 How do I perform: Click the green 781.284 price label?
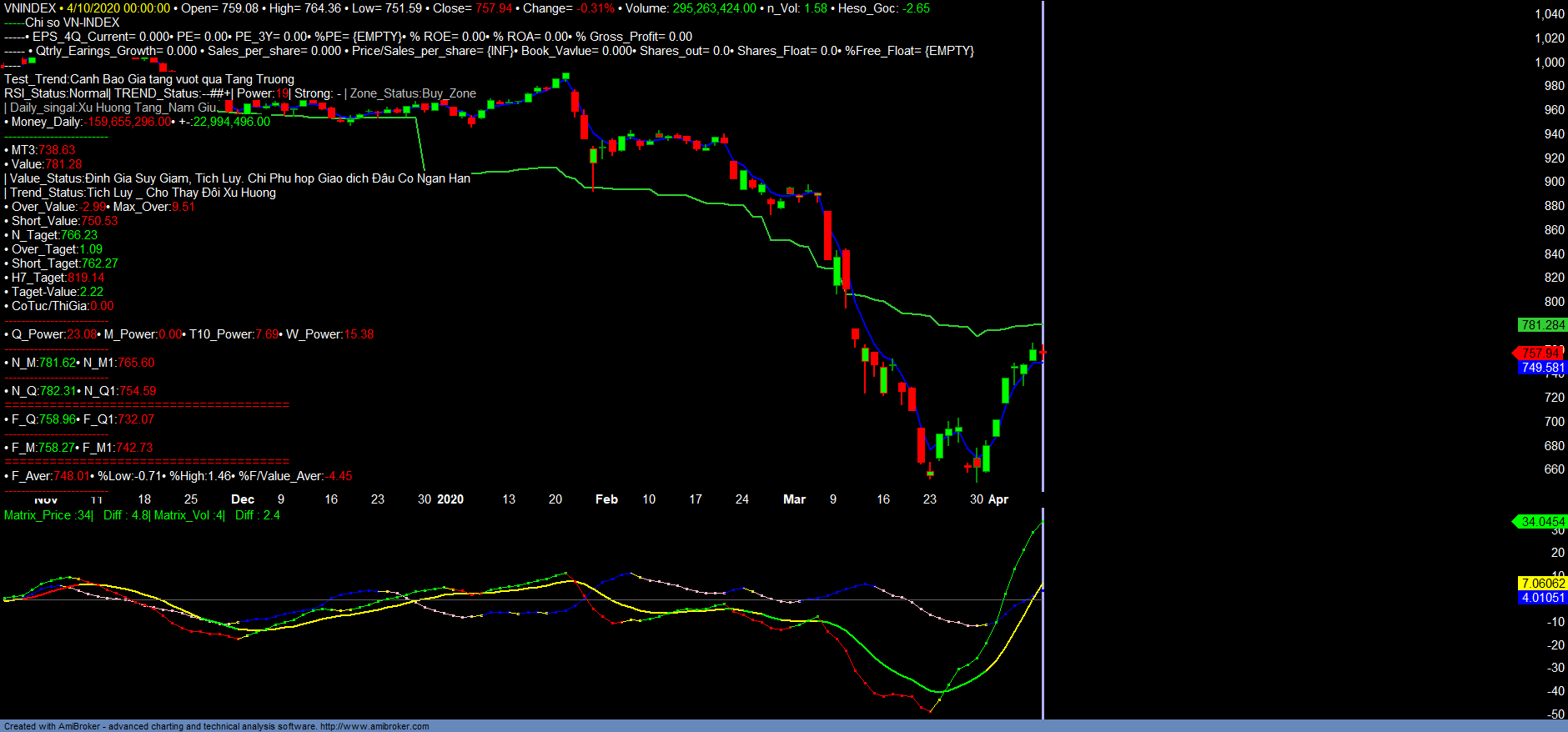point(1542,325)
